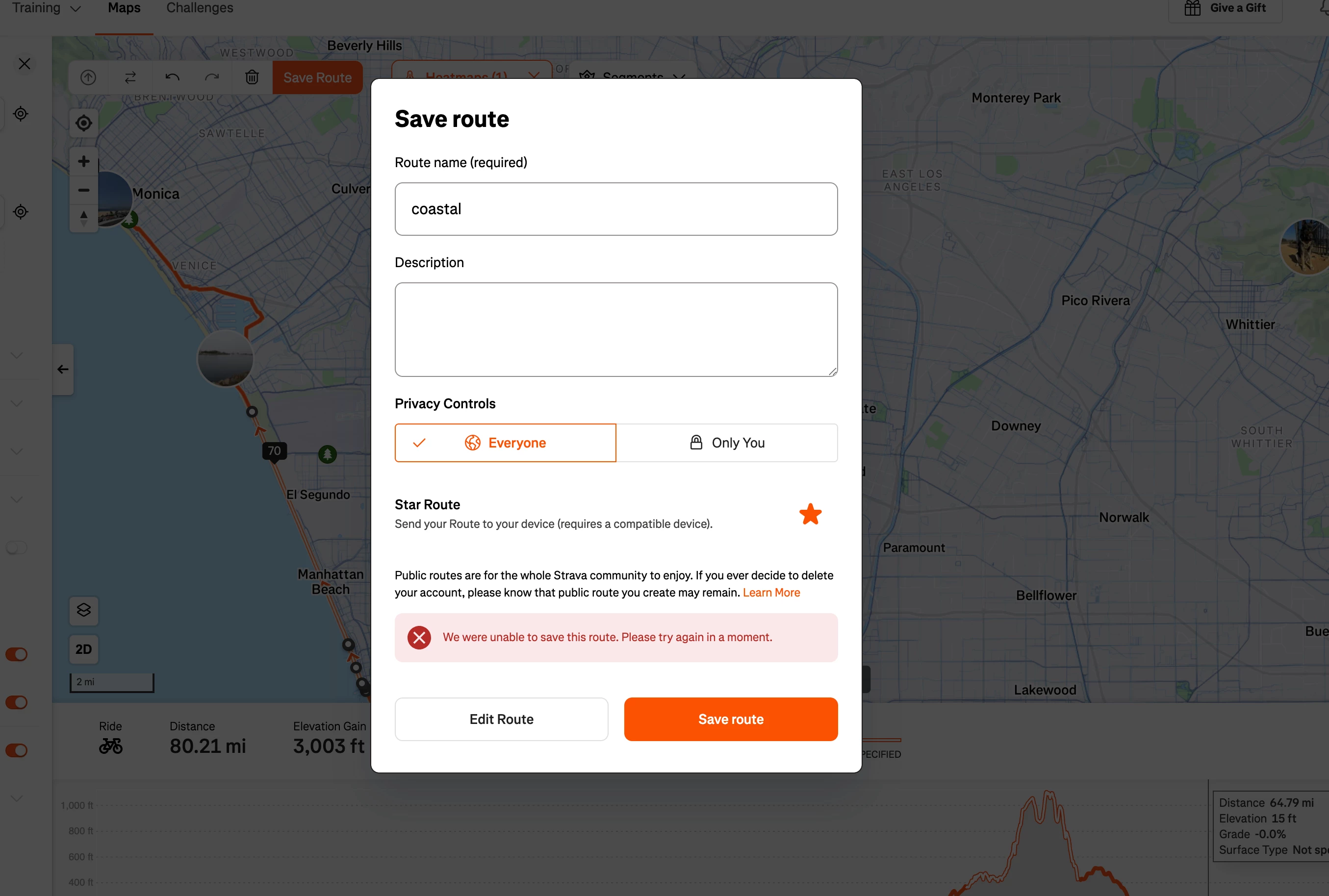
Task: Click the reverse route direction icon
Action: click(130, 77)
